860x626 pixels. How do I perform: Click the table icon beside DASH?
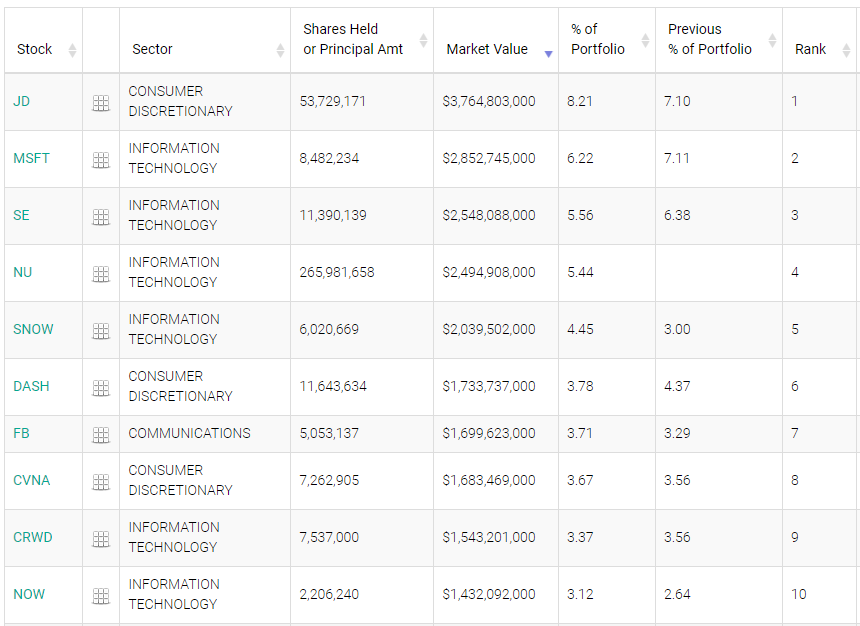(101, 388)
